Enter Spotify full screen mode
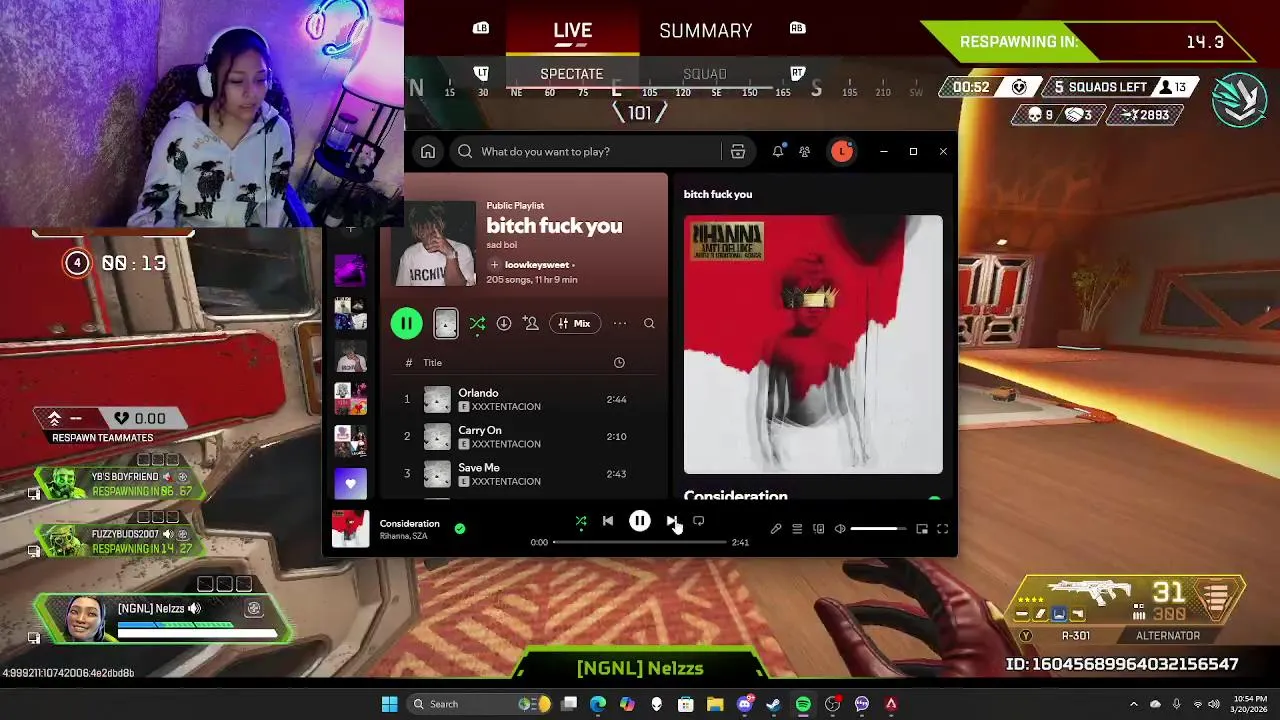Image resolution: width=1280 pixels, height=720 pixels. click(x=942, y=529)
